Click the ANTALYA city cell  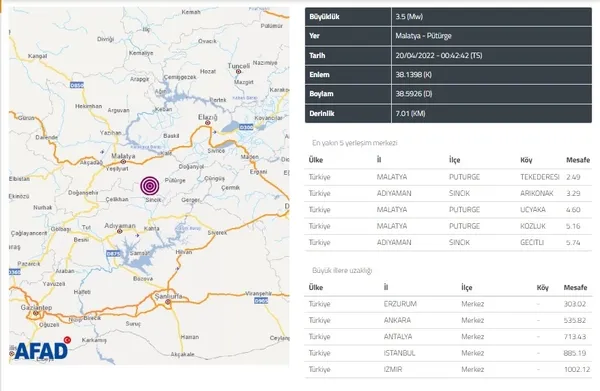pyautogui.click(x=398, y=337)
